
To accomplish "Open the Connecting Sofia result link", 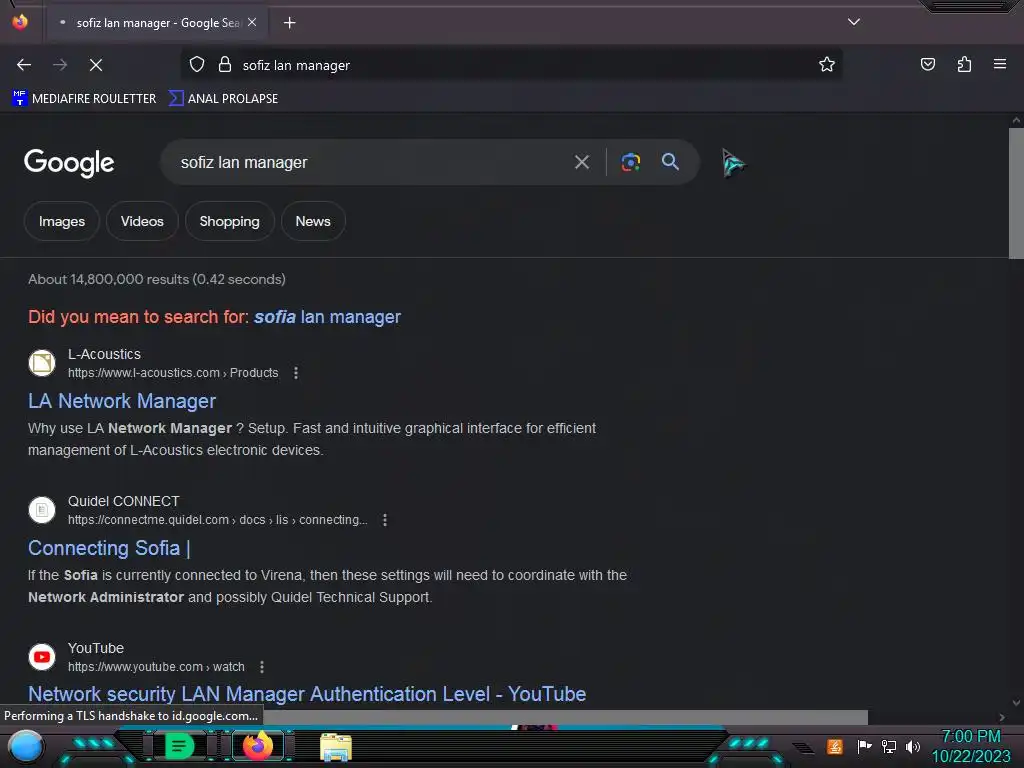I will click(109, 548).
